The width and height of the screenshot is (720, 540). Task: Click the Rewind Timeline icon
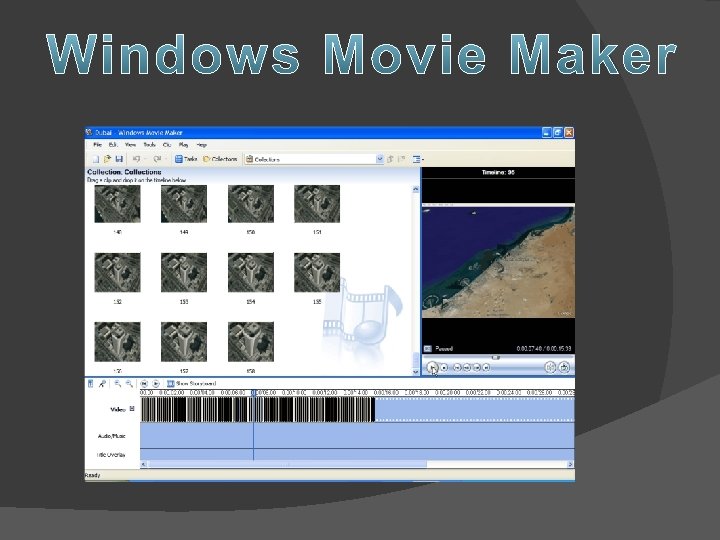(144, 383)
